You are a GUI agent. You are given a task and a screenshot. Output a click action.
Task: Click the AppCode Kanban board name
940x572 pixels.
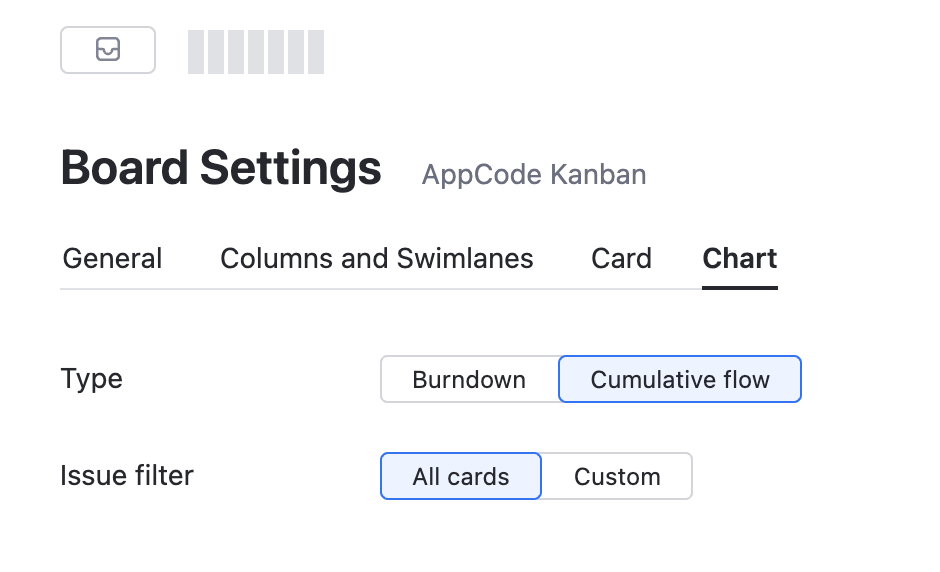pyautogui.click(x=534, y=175)
